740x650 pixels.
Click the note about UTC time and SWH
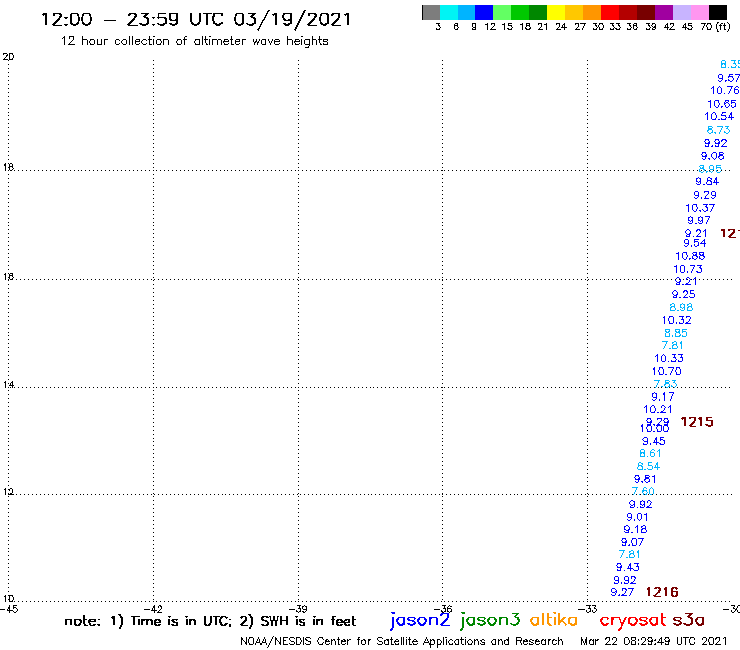tap(210, 621)
